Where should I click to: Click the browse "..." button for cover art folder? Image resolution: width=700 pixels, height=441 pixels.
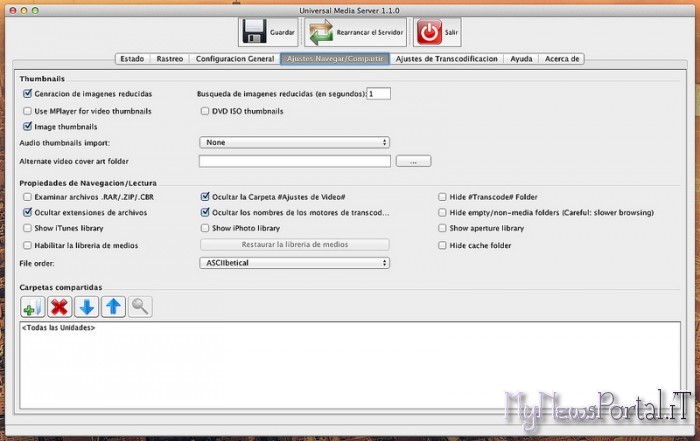tap(413, 161)
